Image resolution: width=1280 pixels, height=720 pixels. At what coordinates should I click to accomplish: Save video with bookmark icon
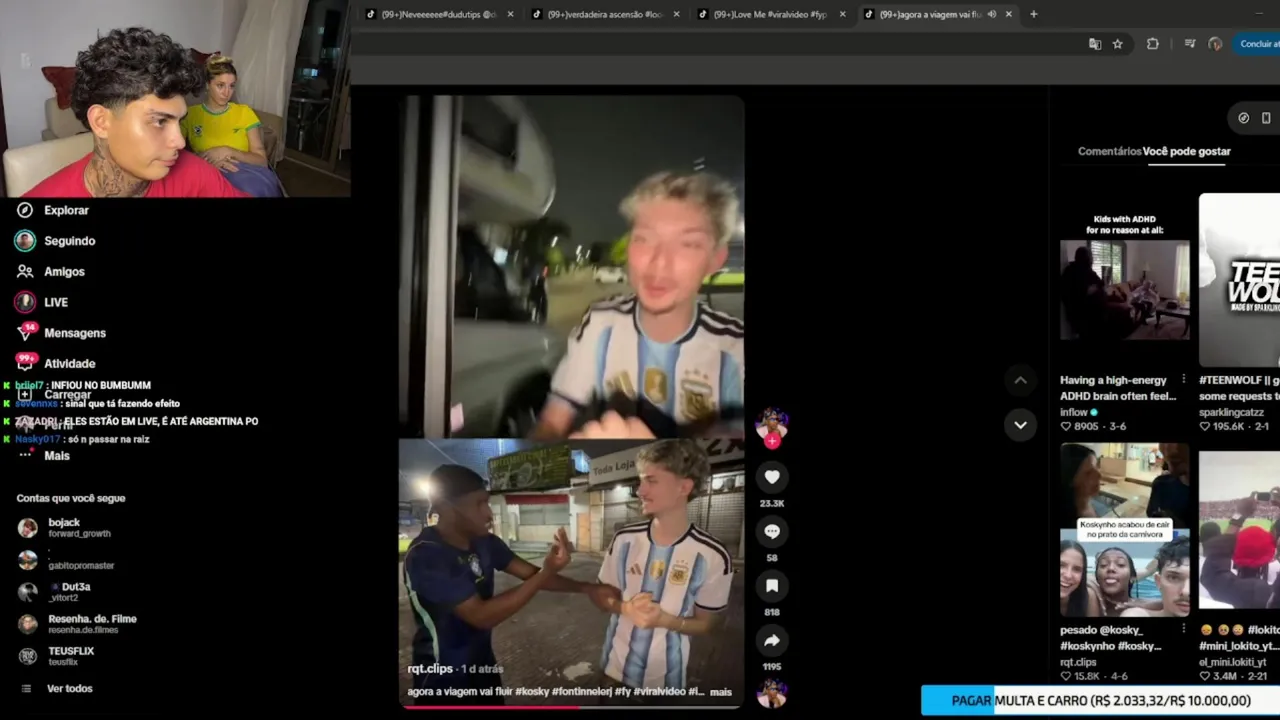[772, 585]
